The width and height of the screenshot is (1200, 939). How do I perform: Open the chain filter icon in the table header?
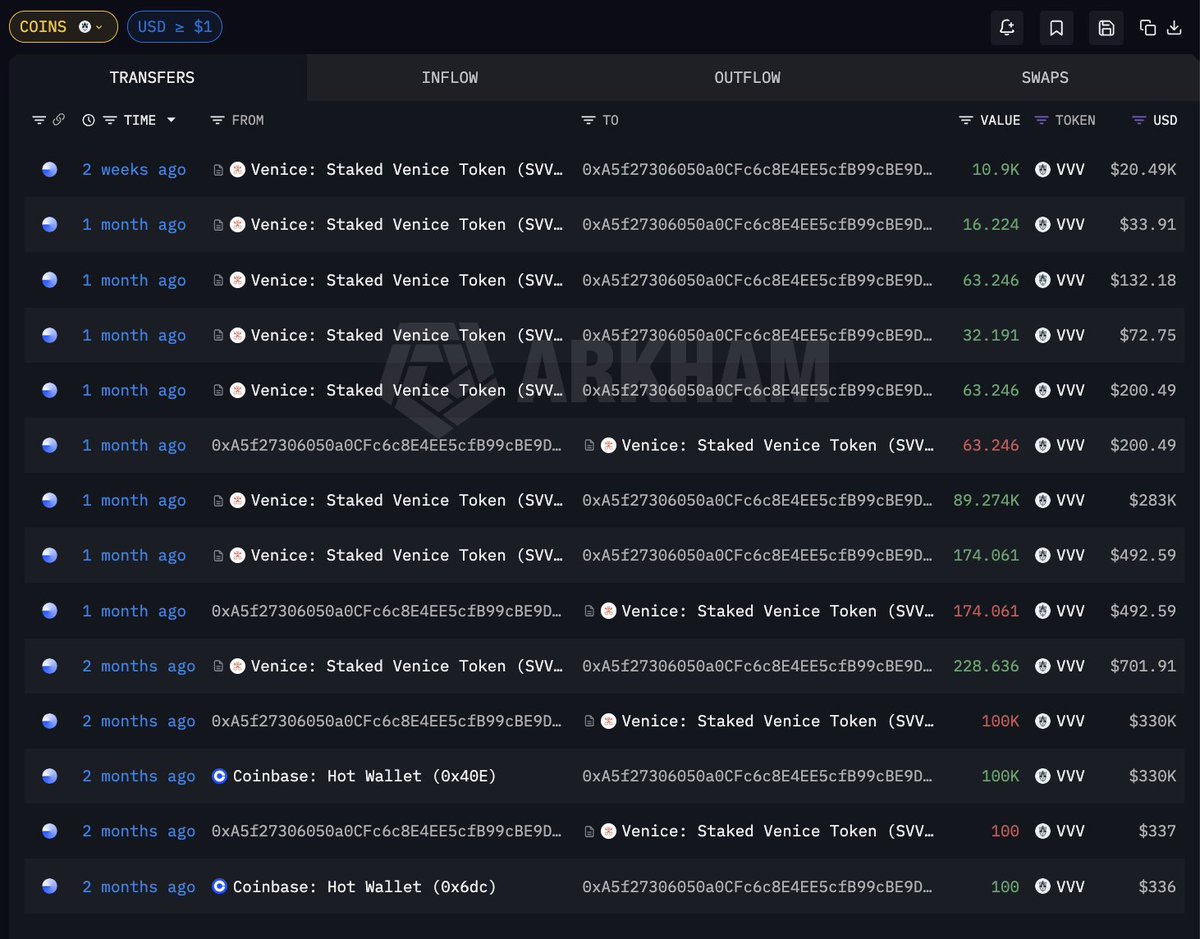(39, 120)
